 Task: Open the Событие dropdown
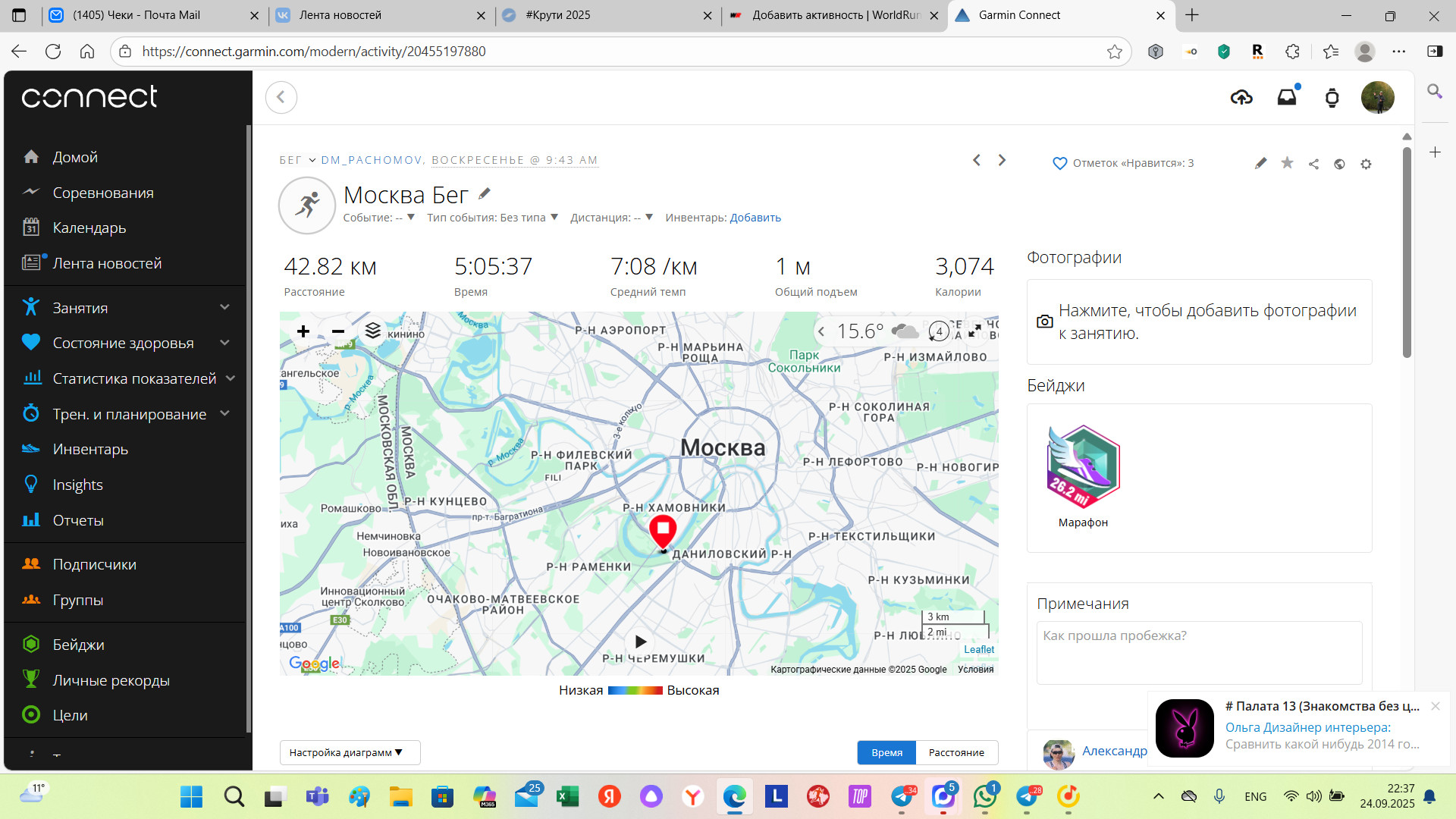tap(378, 218)
